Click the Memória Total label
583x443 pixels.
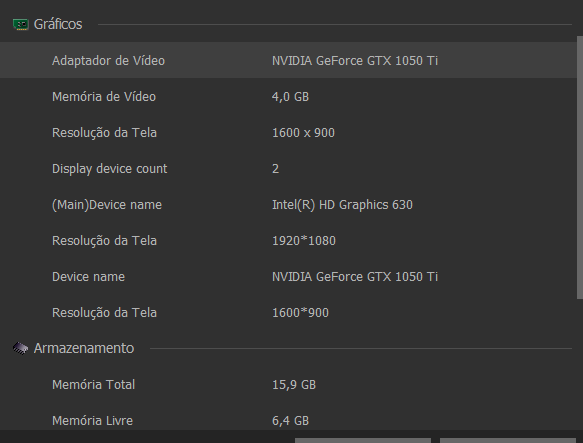(93, 385)
